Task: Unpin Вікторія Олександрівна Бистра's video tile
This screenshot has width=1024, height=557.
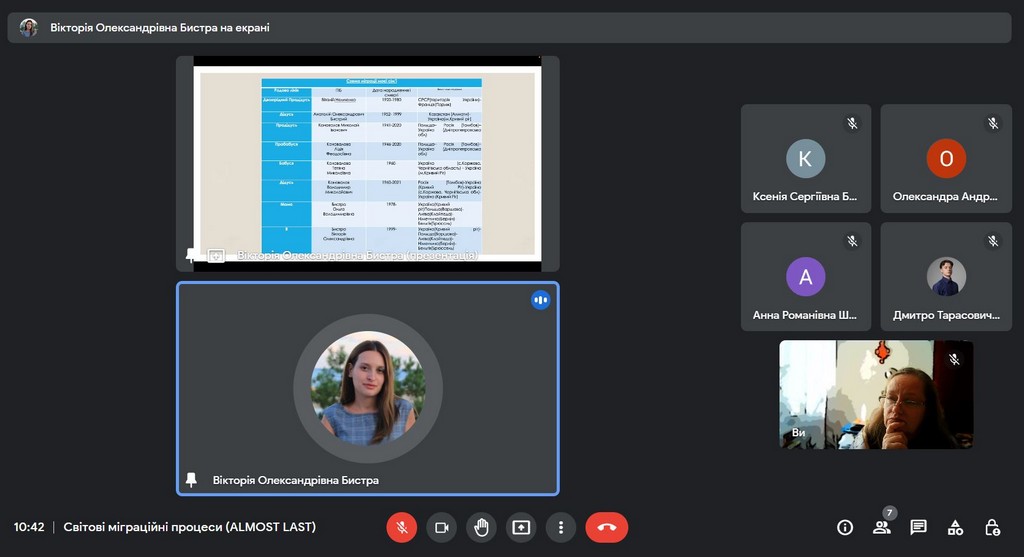Action: coord(191,480)
